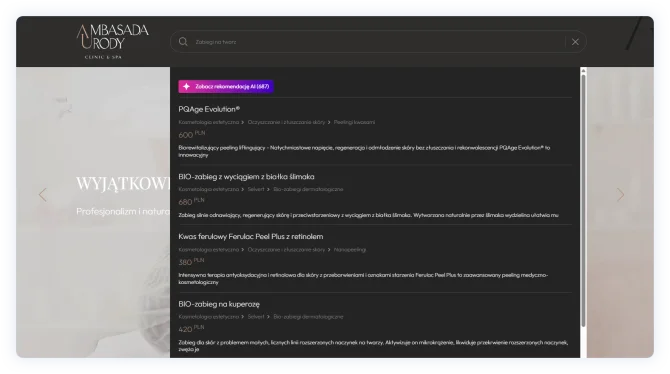Click the 'Profesjonalizm i natura' hero subtitle

pyautogui.click(x=123, y=211)
